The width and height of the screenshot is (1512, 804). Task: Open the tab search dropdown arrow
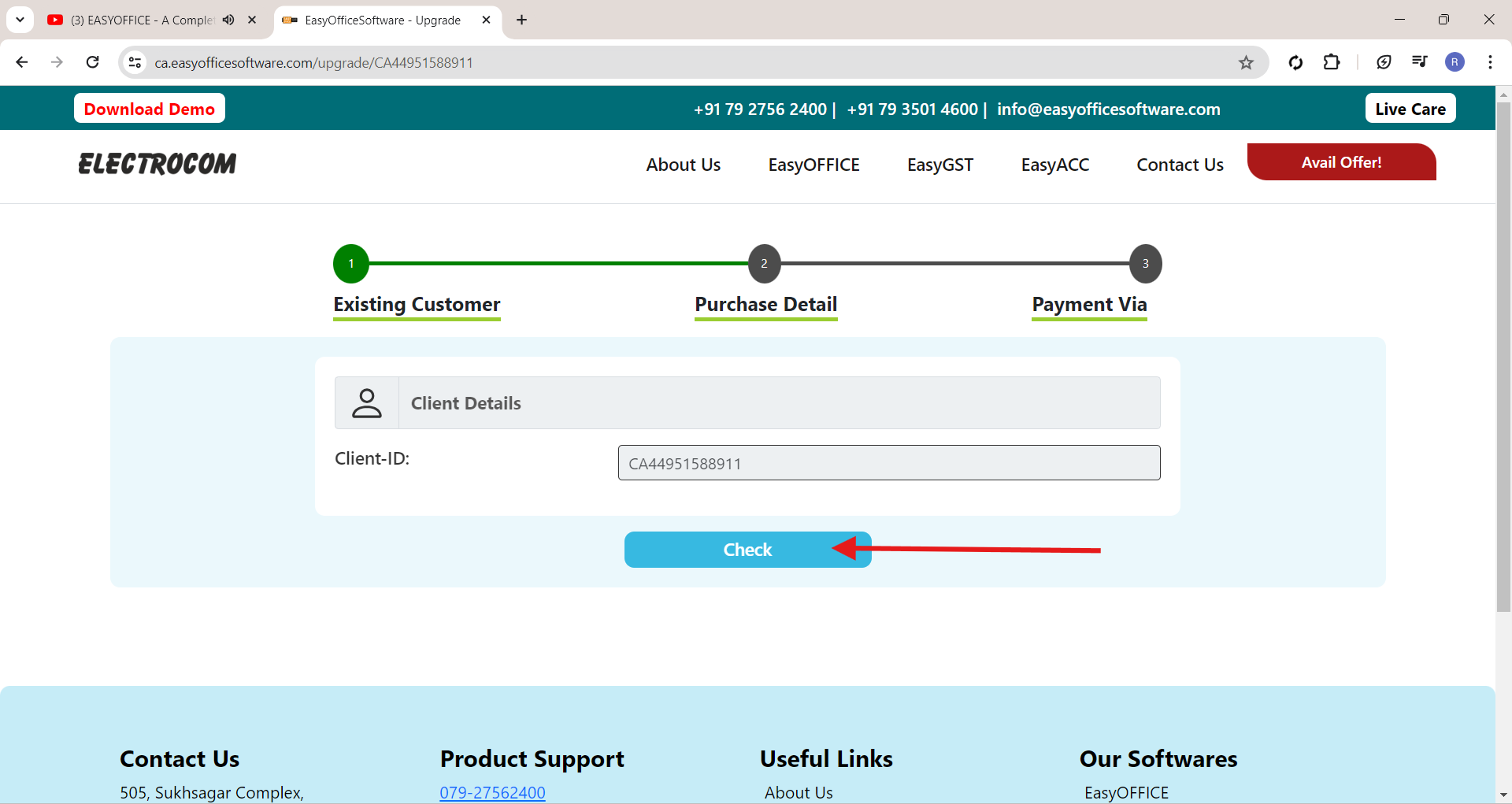20,20
